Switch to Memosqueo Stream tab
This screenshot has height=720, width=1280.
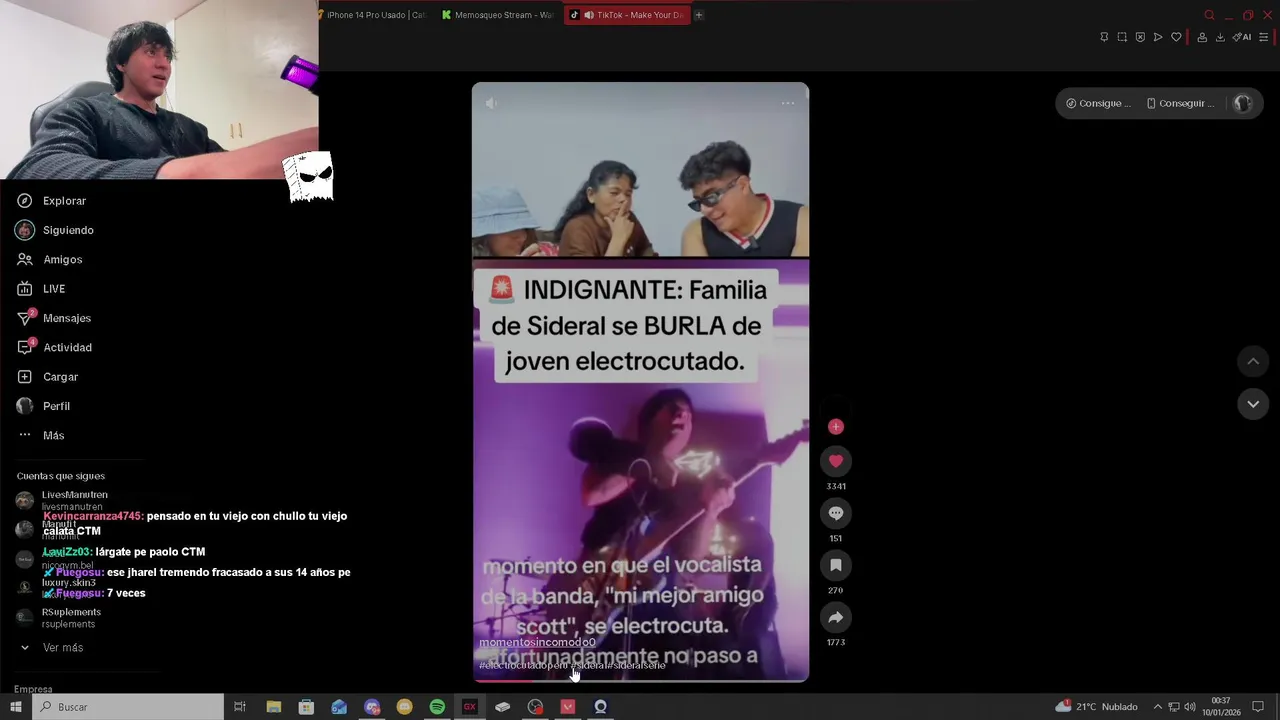click(497, 15)
